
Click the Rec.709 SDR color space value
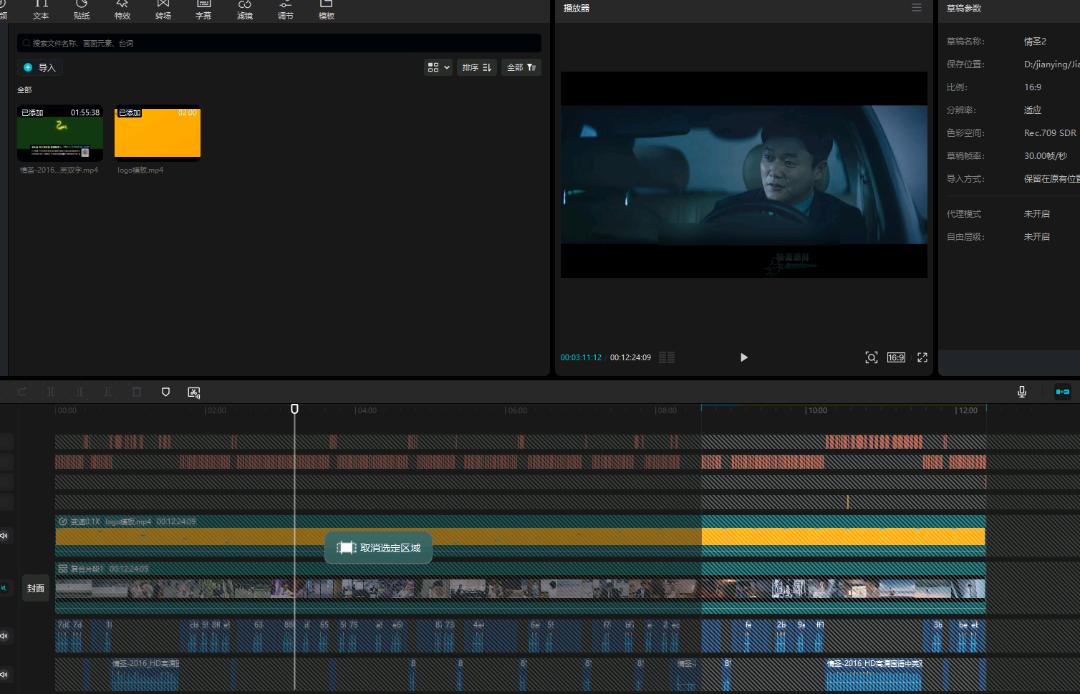click(1050, 133)
